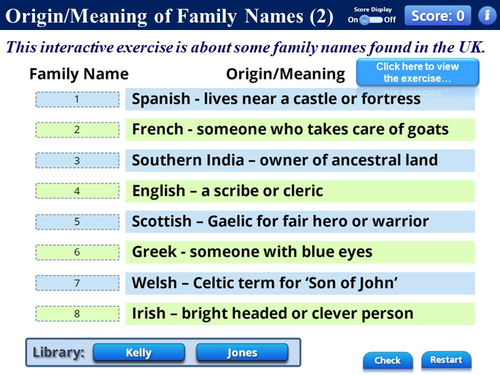Screen dimensions: 500x375
Task: Click the Score: 0 display
Action: 438,15
